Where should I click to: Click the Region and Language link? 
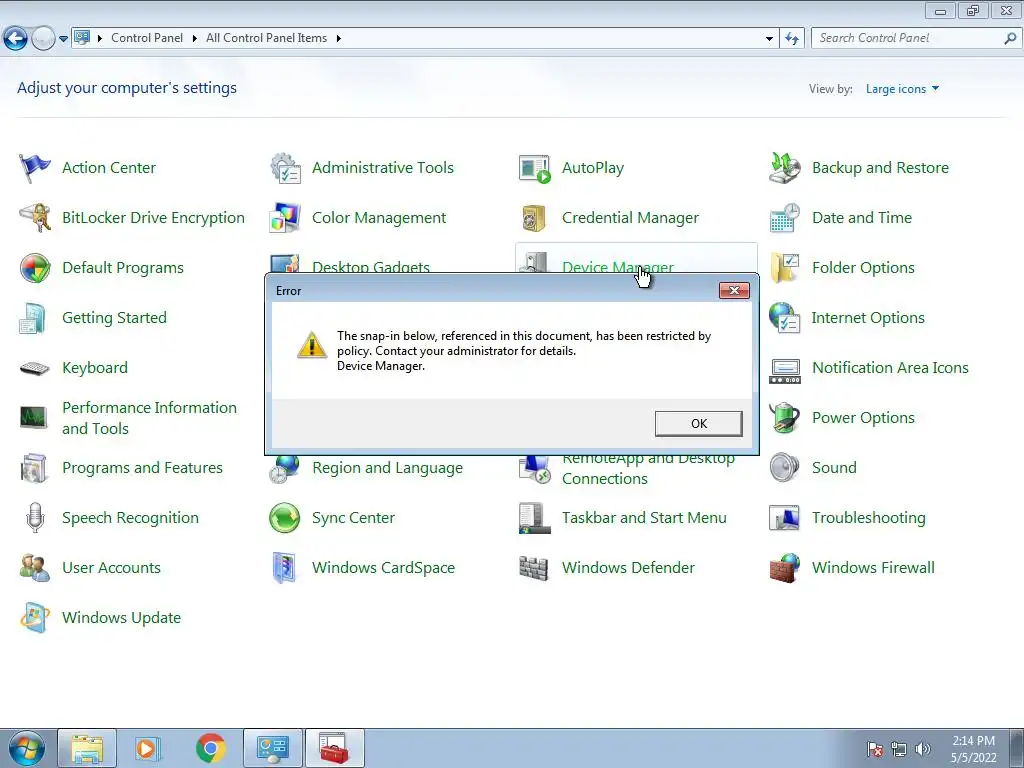coord(387,468)
